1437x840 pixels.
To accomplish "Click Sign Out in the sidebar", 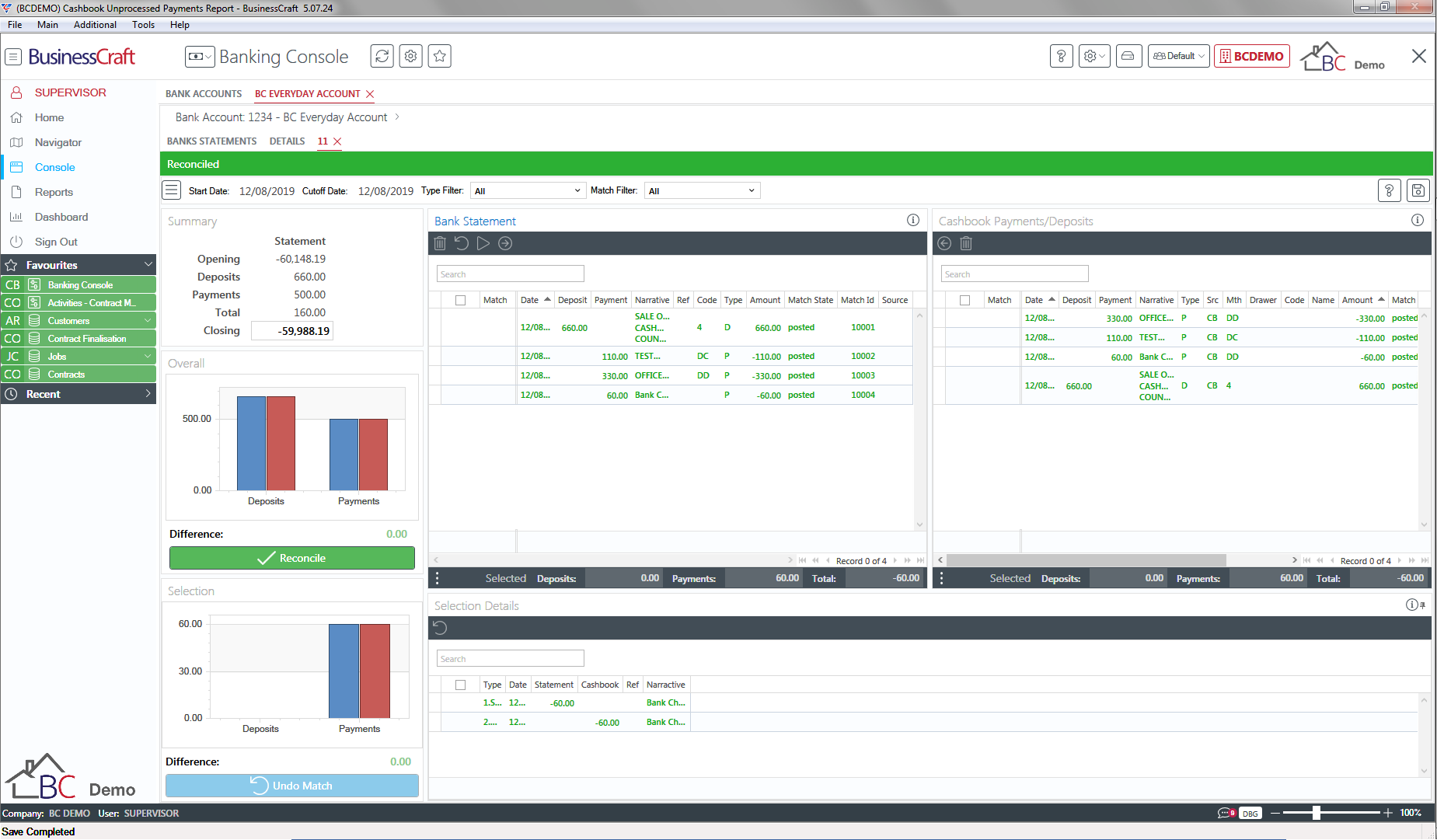I will tap(56, 242).
